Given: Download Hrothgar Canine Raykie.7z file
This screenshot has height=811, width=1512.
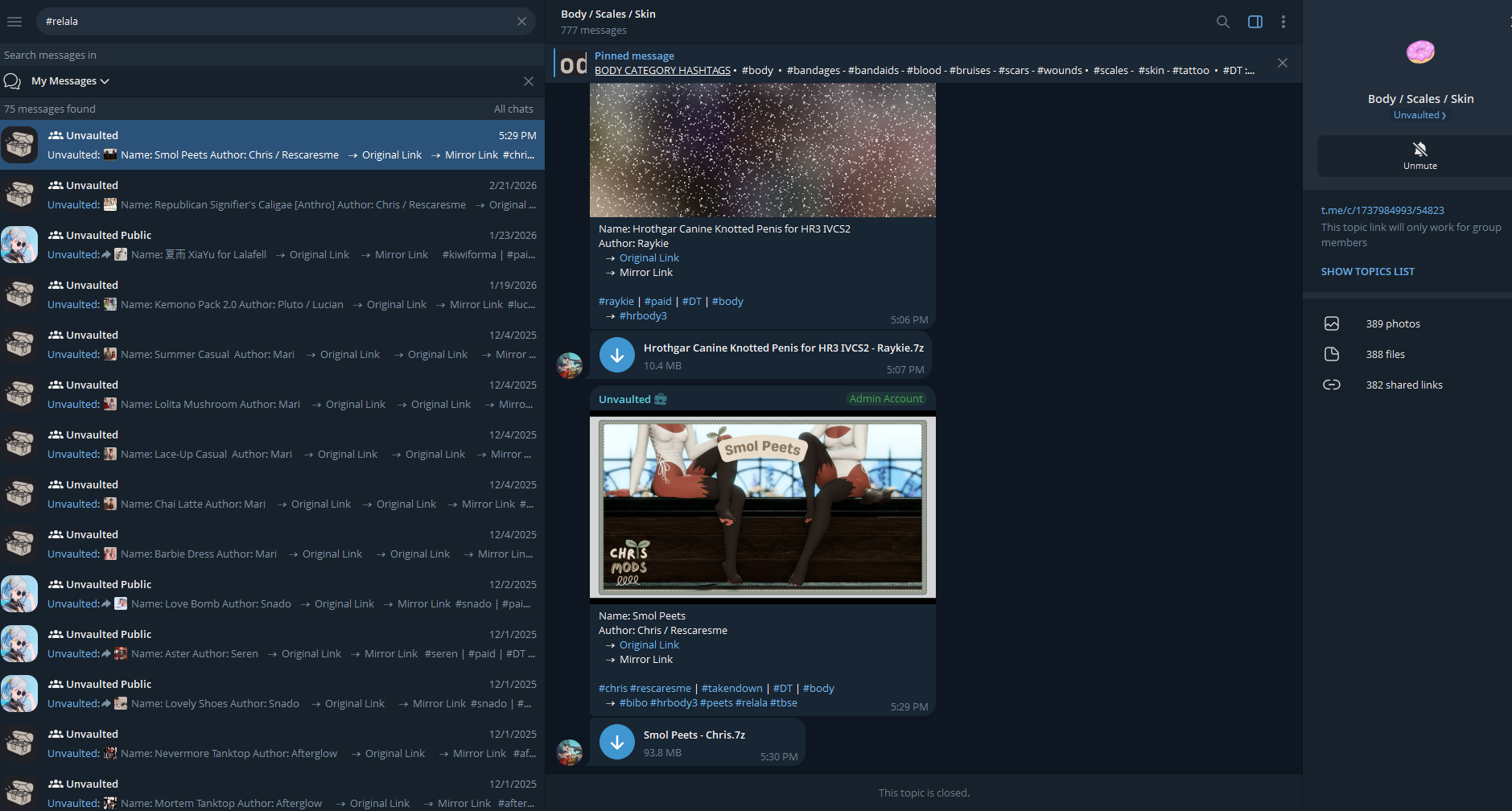Looking at the screenshot, I should pos(617,355).
